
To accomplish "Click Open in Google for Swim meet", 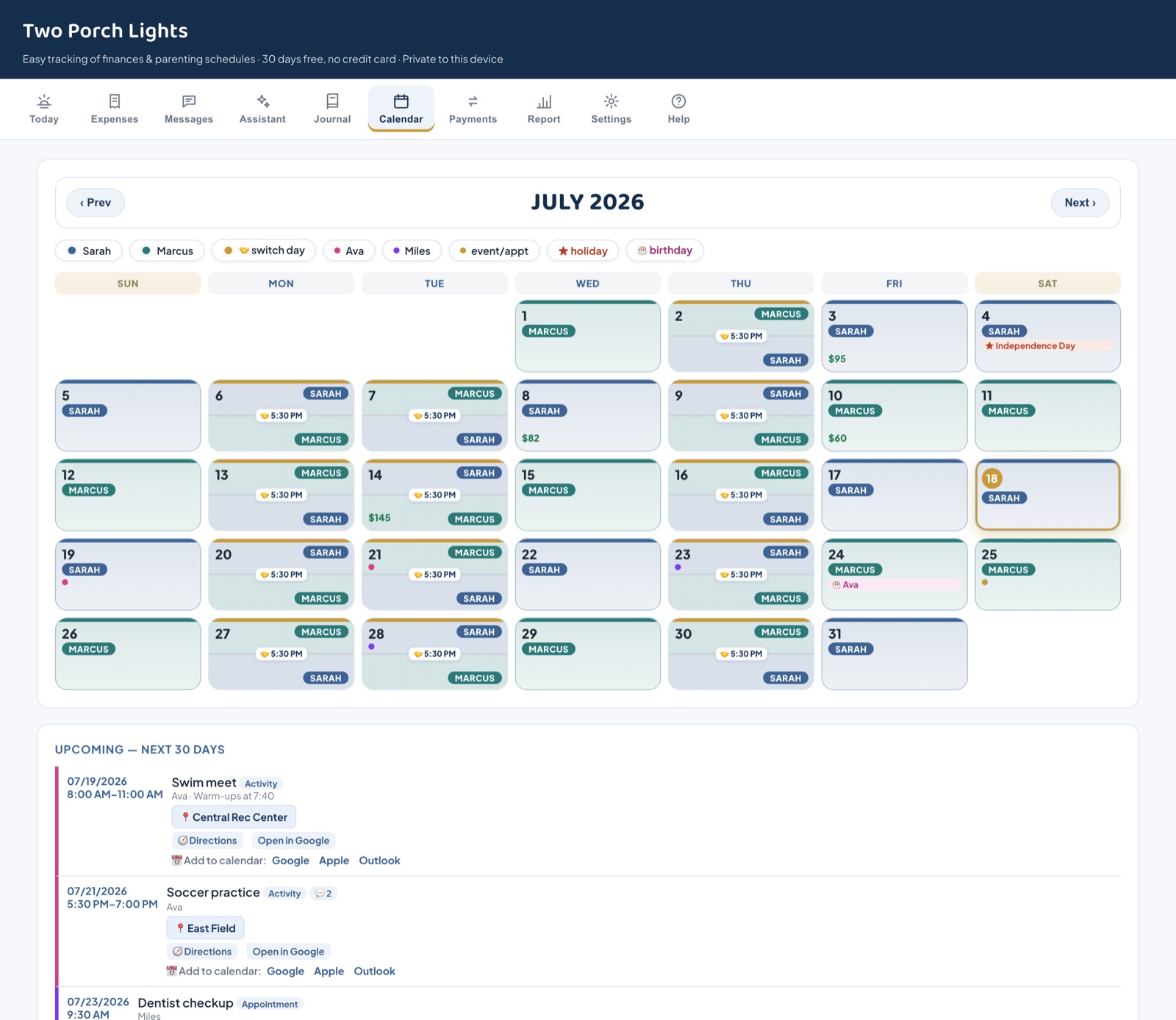I will (293, 841).
